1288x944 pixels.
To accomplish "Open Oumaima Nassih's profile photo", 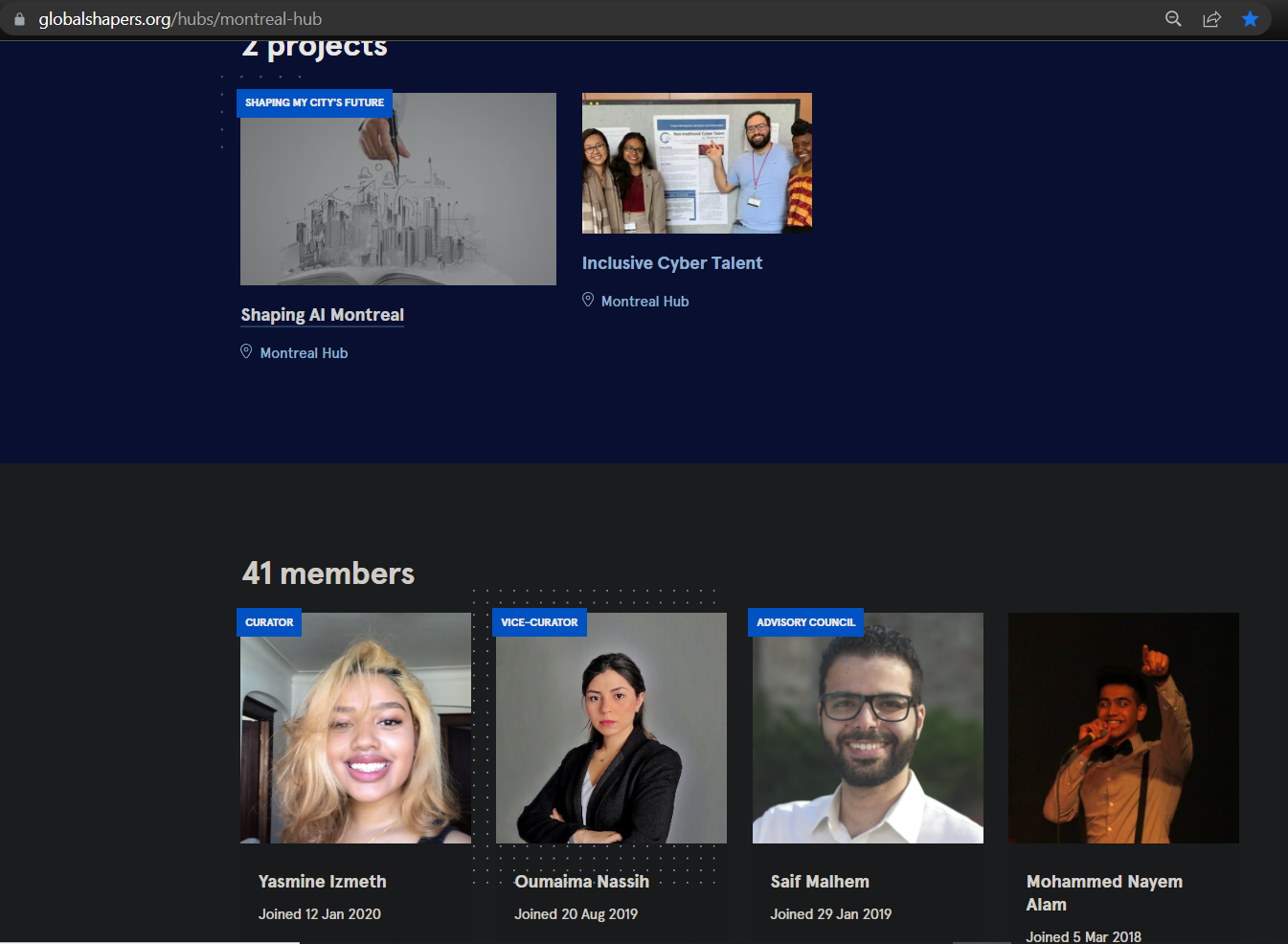I will point(611,728).
